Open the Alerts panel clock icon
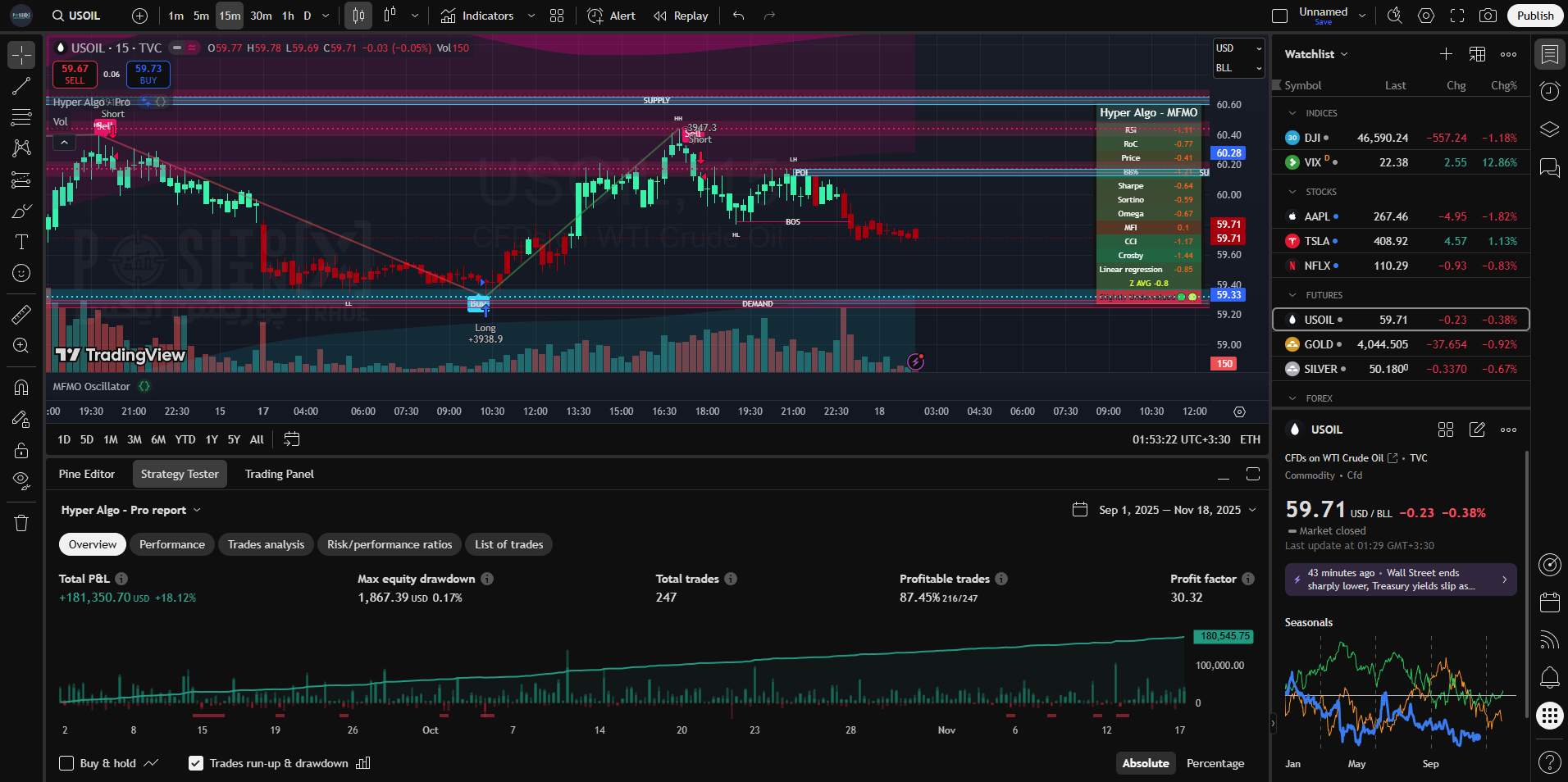This screenshot has width=1568, height=782. pyautogui.click(x=1549, y=92)
